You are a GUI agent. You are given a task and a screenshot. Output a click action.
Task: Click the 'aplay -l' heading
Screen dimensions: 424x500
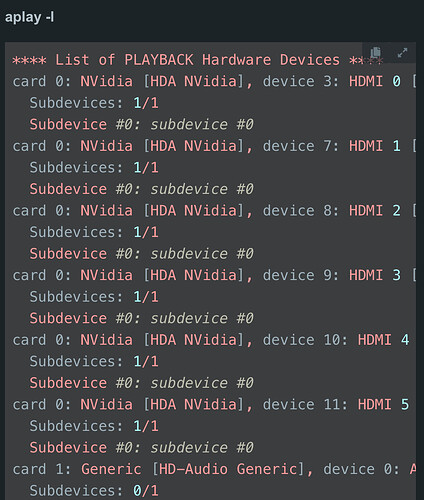[29, 17]
